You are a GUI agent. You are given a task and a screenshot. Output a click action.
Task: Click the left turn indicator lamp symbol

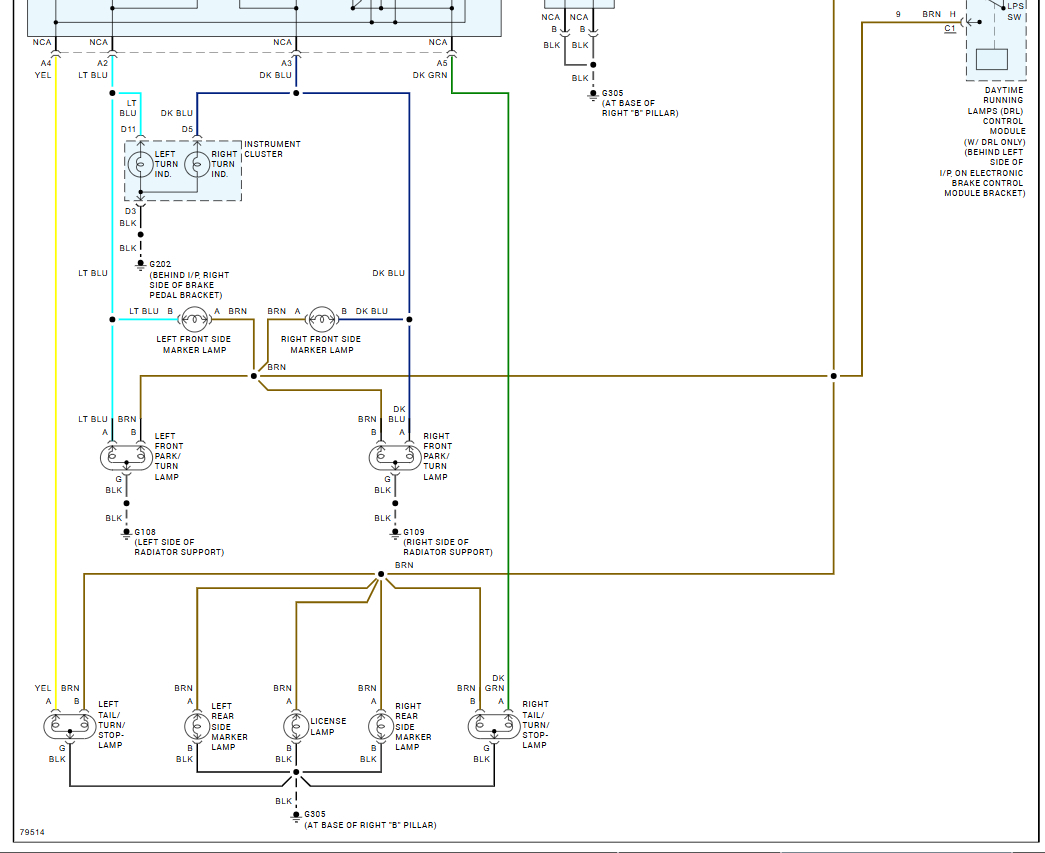pos(140,165)
